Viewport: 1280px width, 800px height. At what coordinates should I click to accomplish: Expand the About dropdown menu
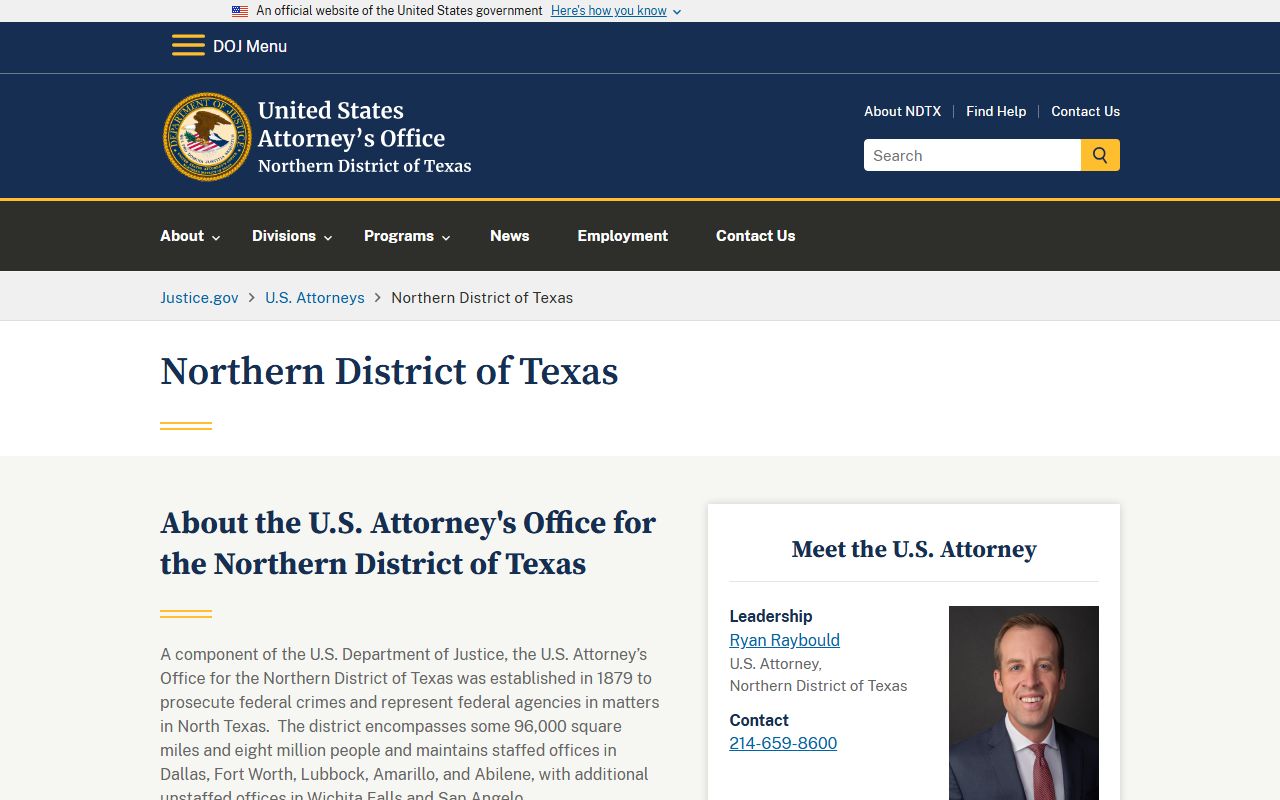pos(190,236)
